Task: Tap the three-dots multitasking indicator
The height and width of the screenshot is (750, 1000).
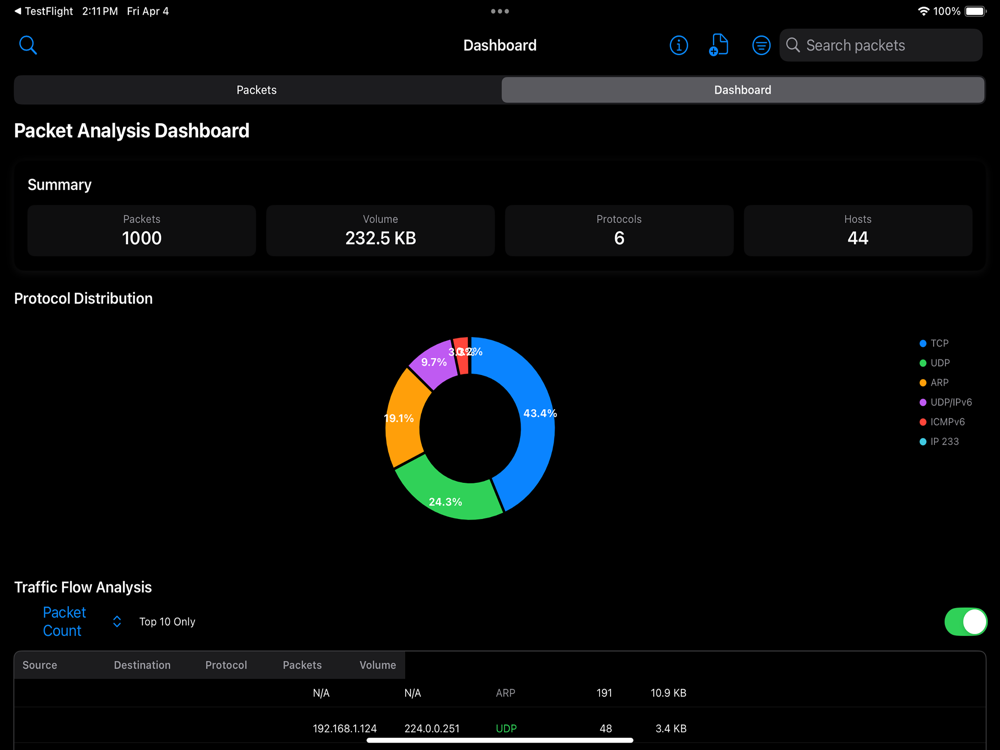Action: pos(500,11)
